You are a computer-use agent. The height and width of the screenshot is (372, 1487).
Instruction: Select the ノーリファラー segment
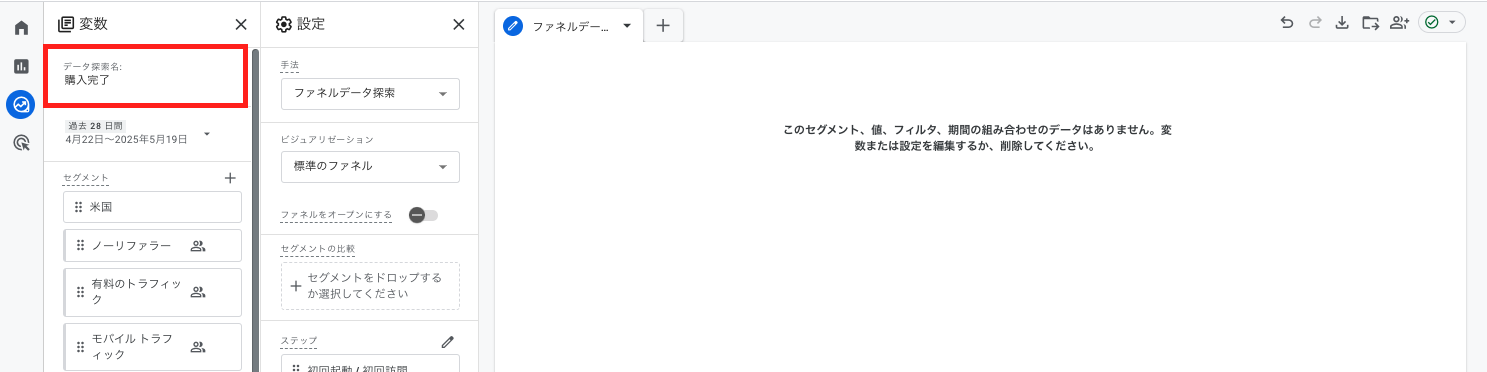coord(152,245)
